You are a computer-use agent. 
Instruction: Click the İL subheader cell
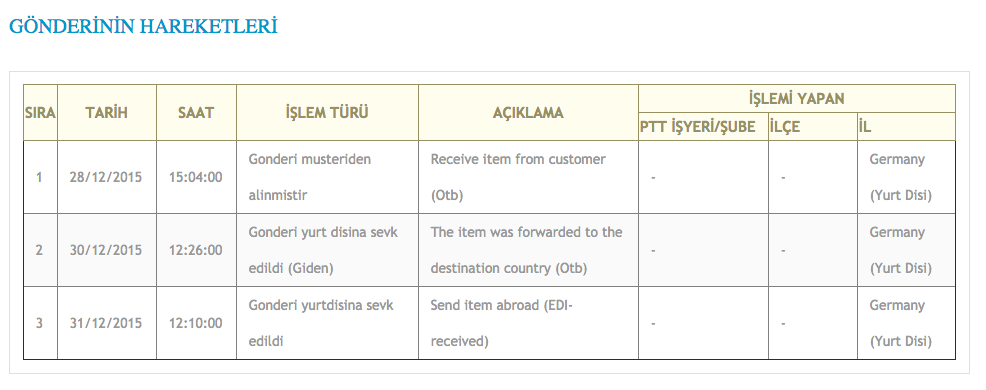(906, 126)
